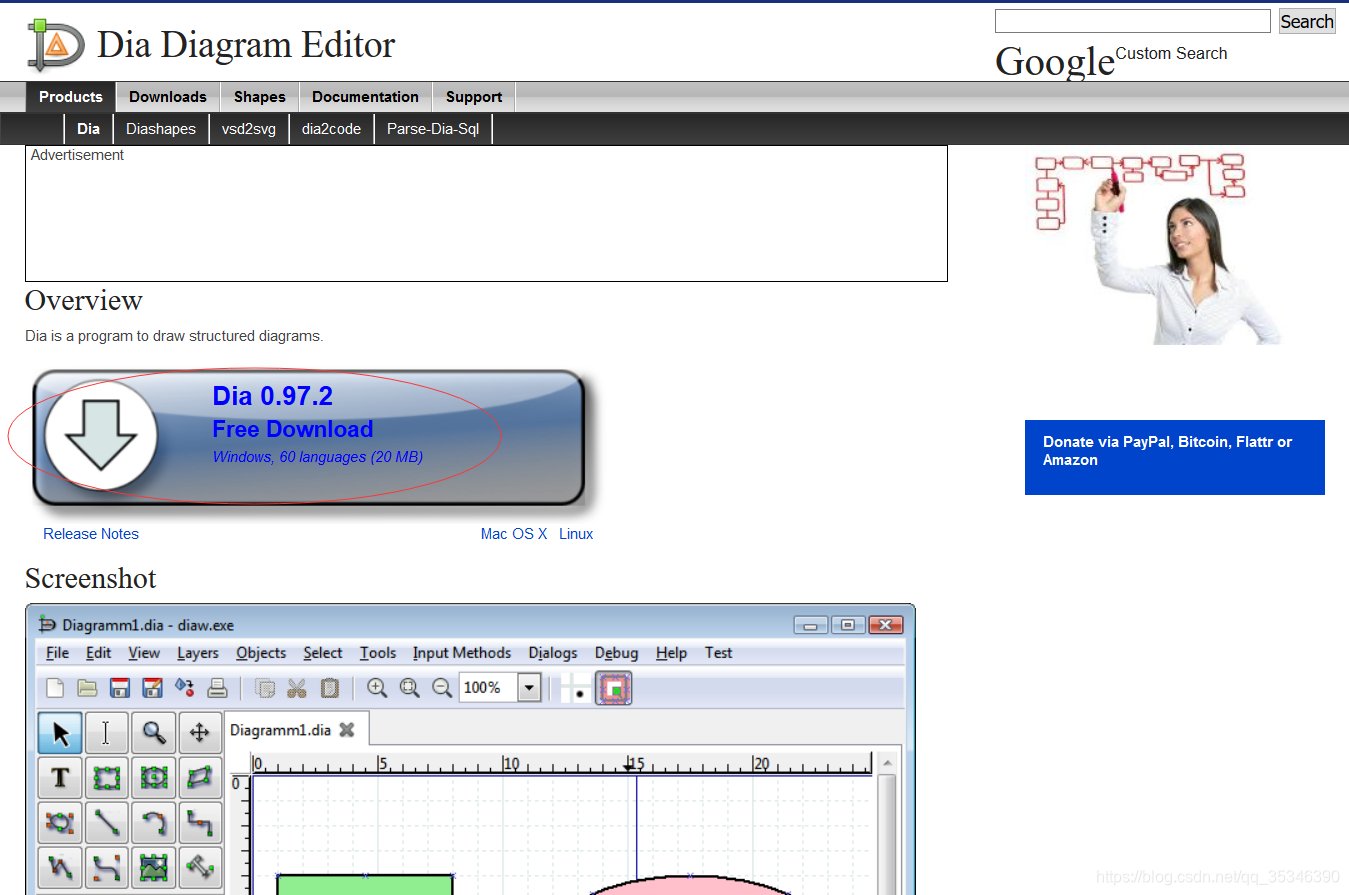Click the scroll-up arrow on diagram scrollbar
This screenshot has width=1349, height=895.
tap(886, 763)
